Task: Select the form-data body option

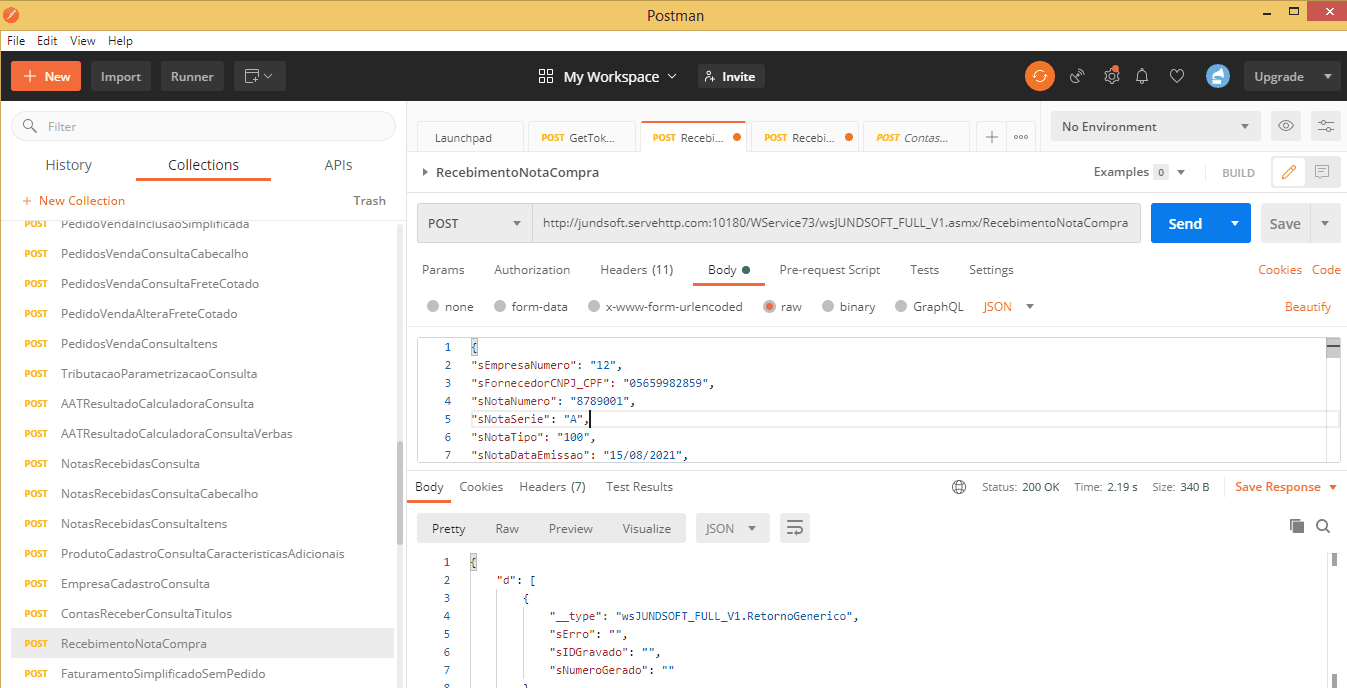Action: [502, 307]
